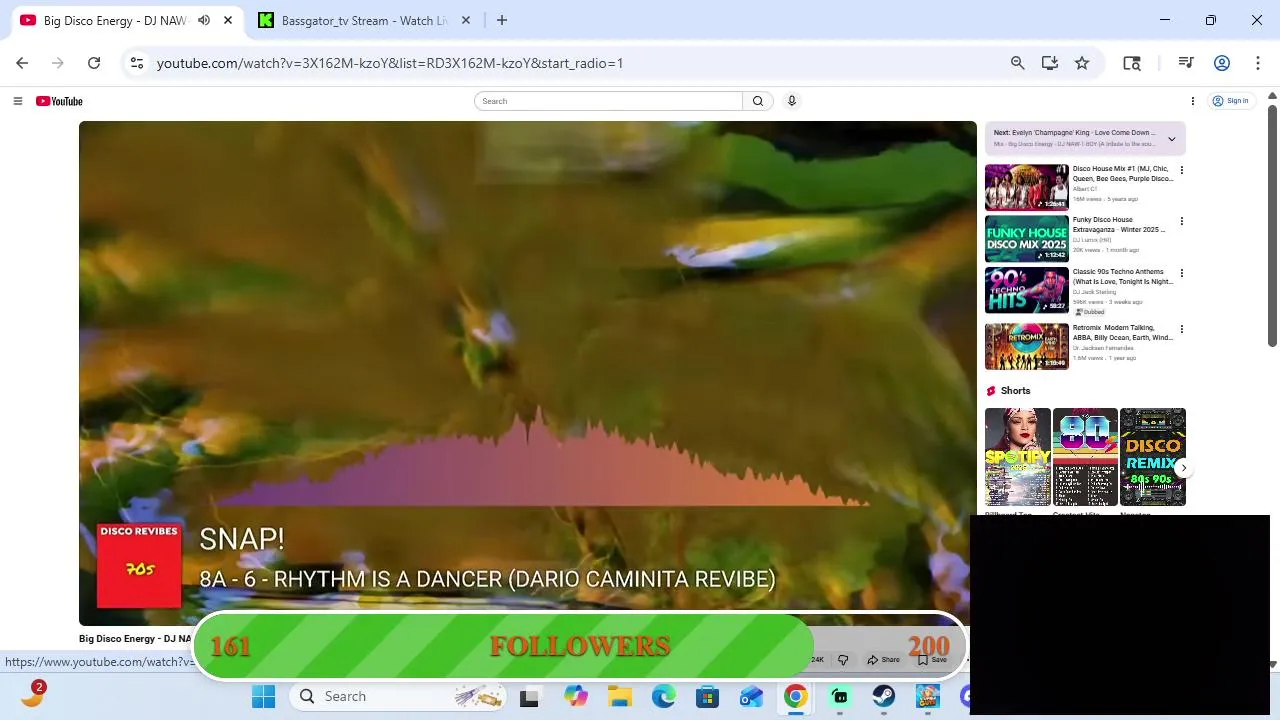Viewport: 1280px width, 720px height.
Task: Open options menu for Classic 90s Techno Anthems
Action: [x=1182, y=273]
